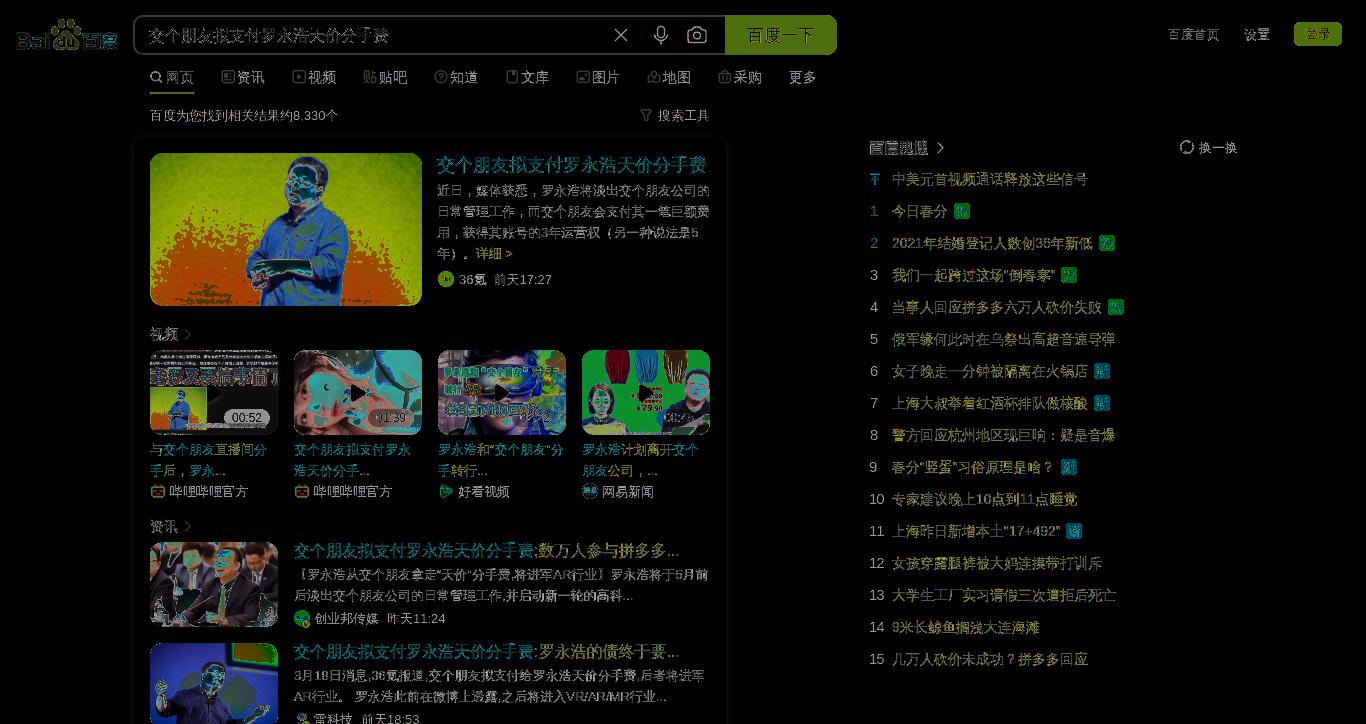Open pinned topic 中美元首视频通话释放这些信号
The image size is (1366, 724).
coord(989,179)
